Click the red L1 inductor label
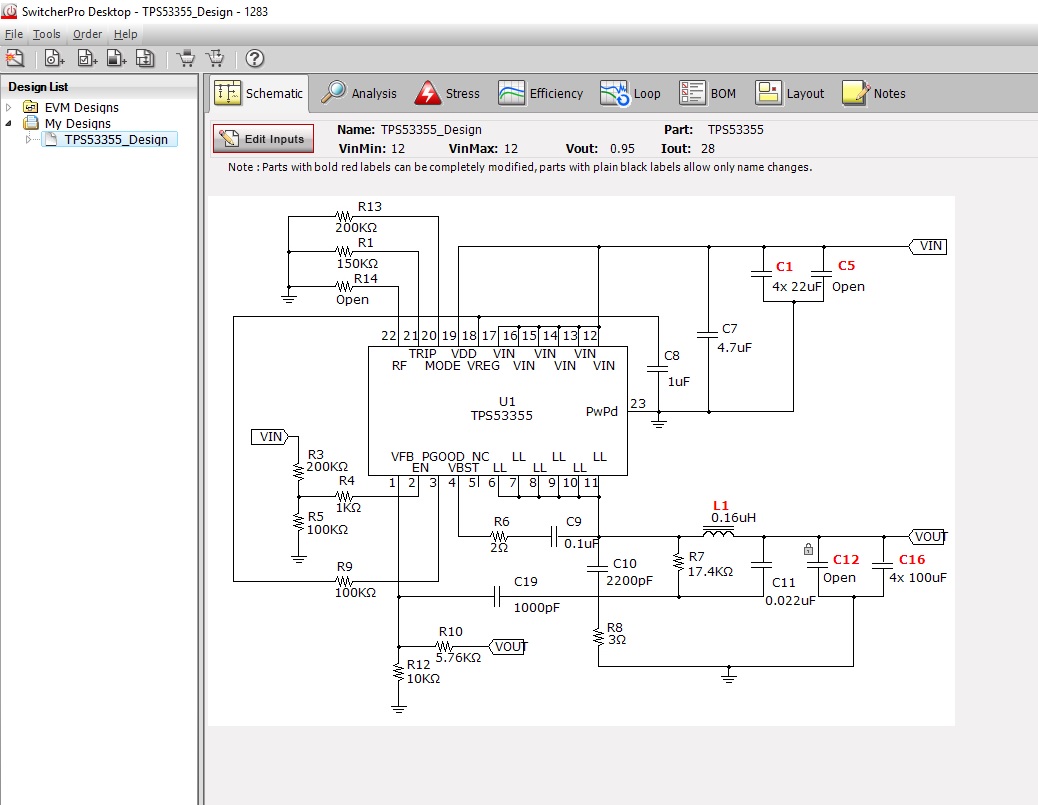Screen dimensions: 1038x805 point(720,505)
